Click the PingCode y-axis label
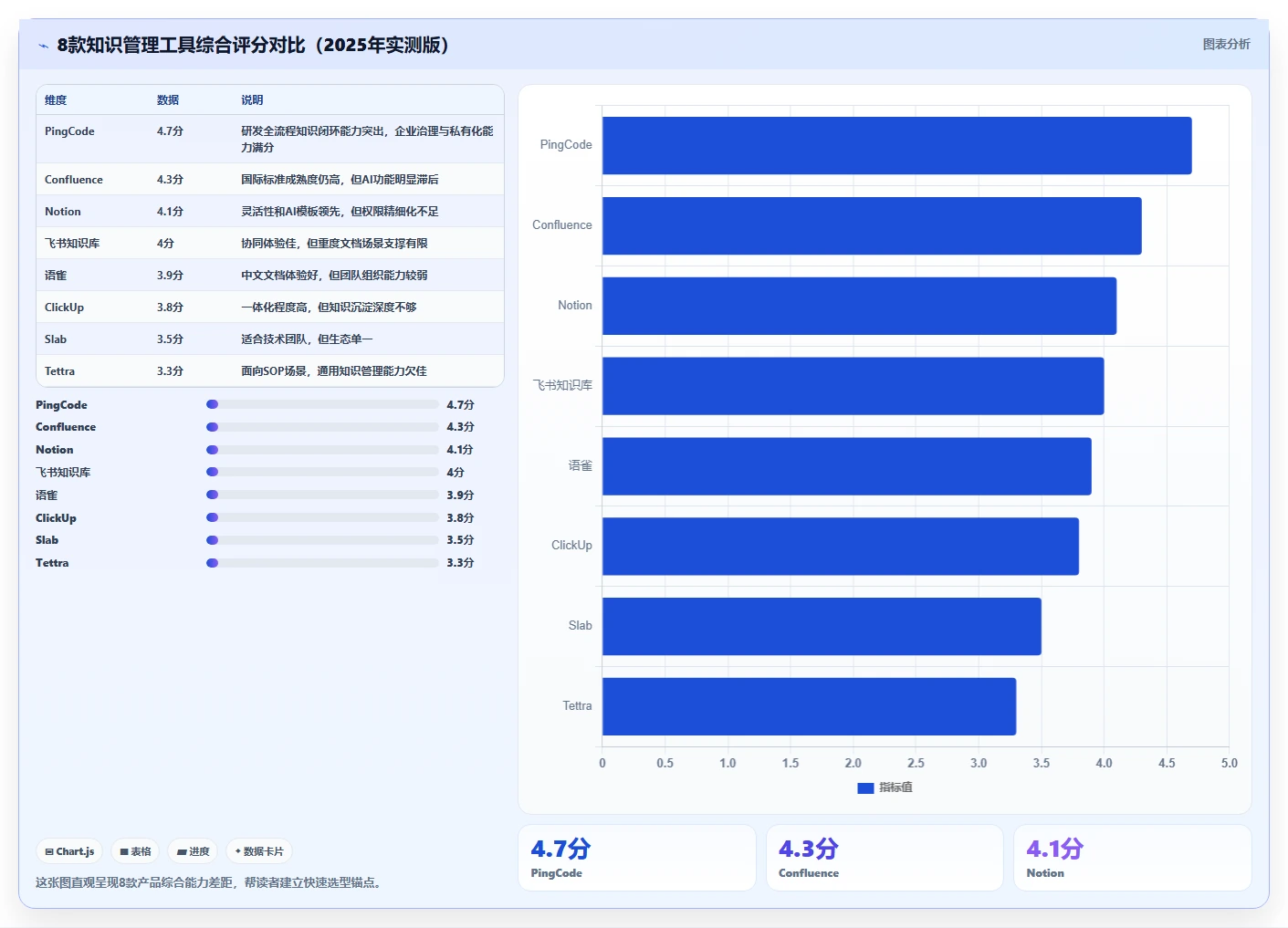Image resolution: width=1288 pixels, height=928 pixels. pyautogui.click(x=566, y=145)
